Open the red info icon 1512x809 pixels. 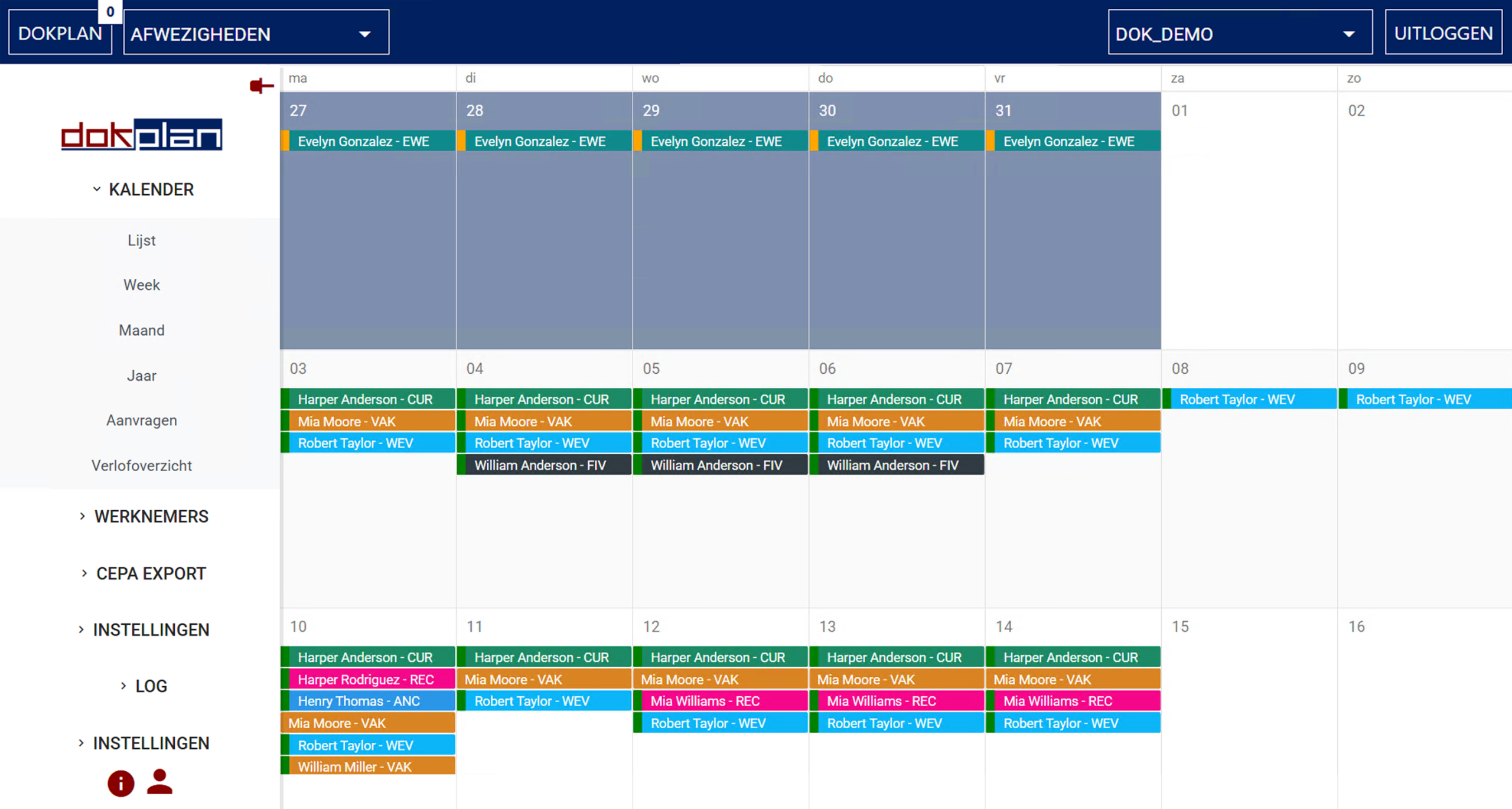[120, 784]
